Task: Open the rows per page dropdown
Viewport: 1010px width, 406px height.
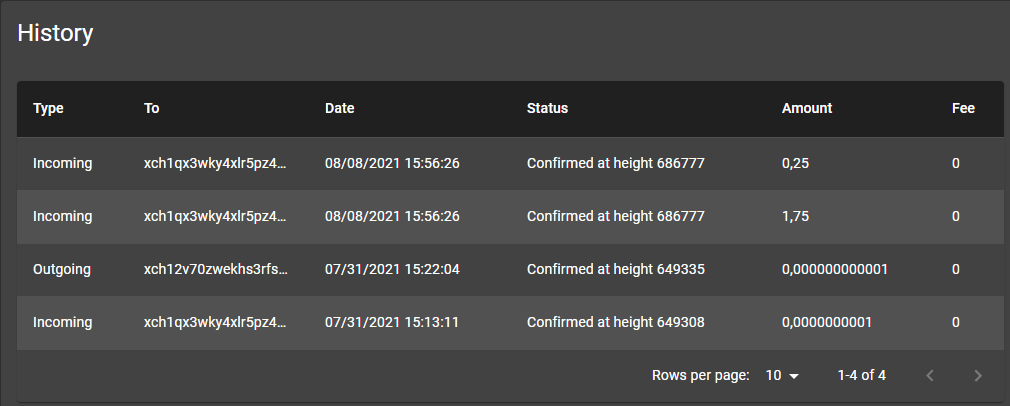Action: 782,375
